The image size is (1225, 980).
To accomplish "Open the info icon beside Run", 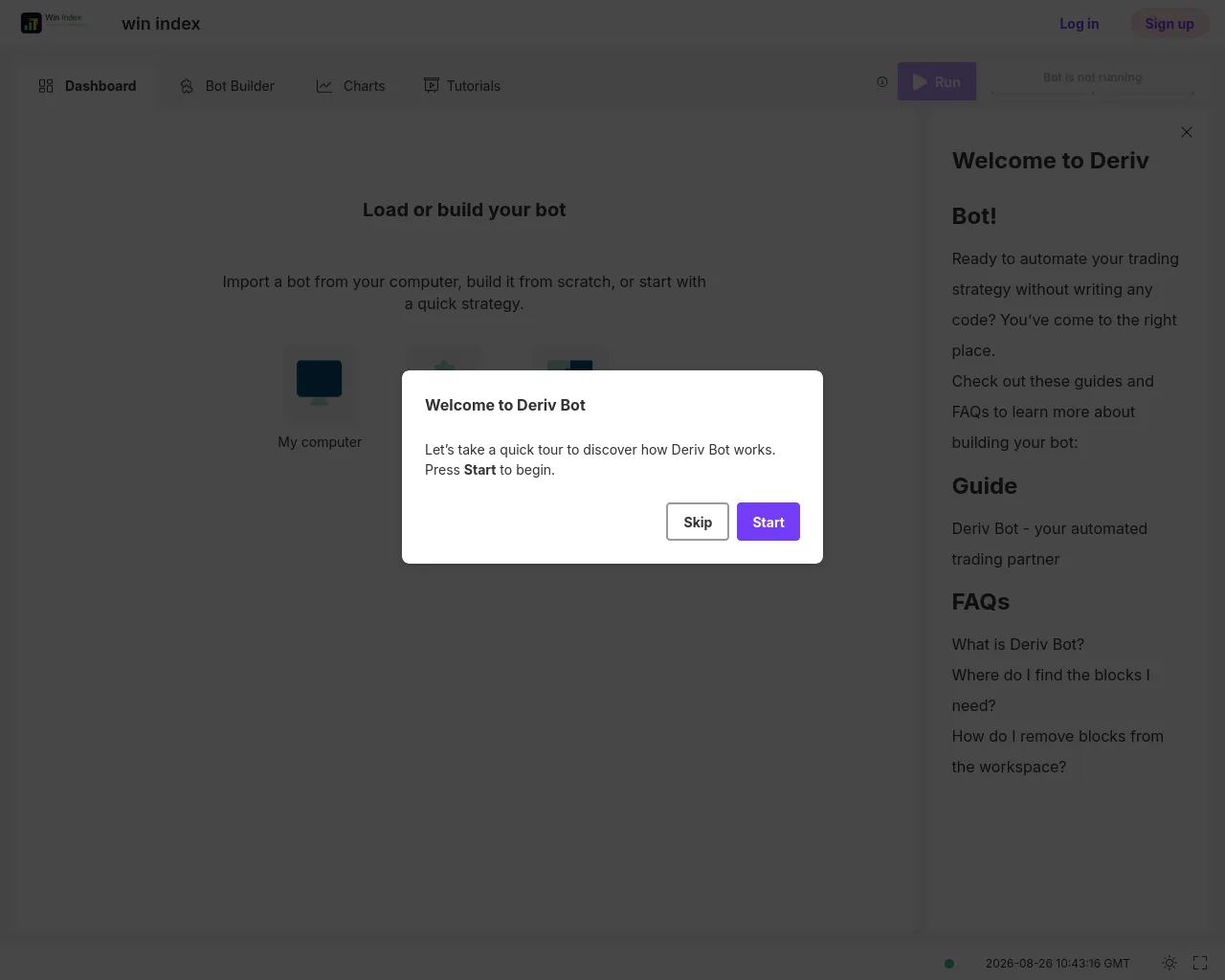I will 882,82.
